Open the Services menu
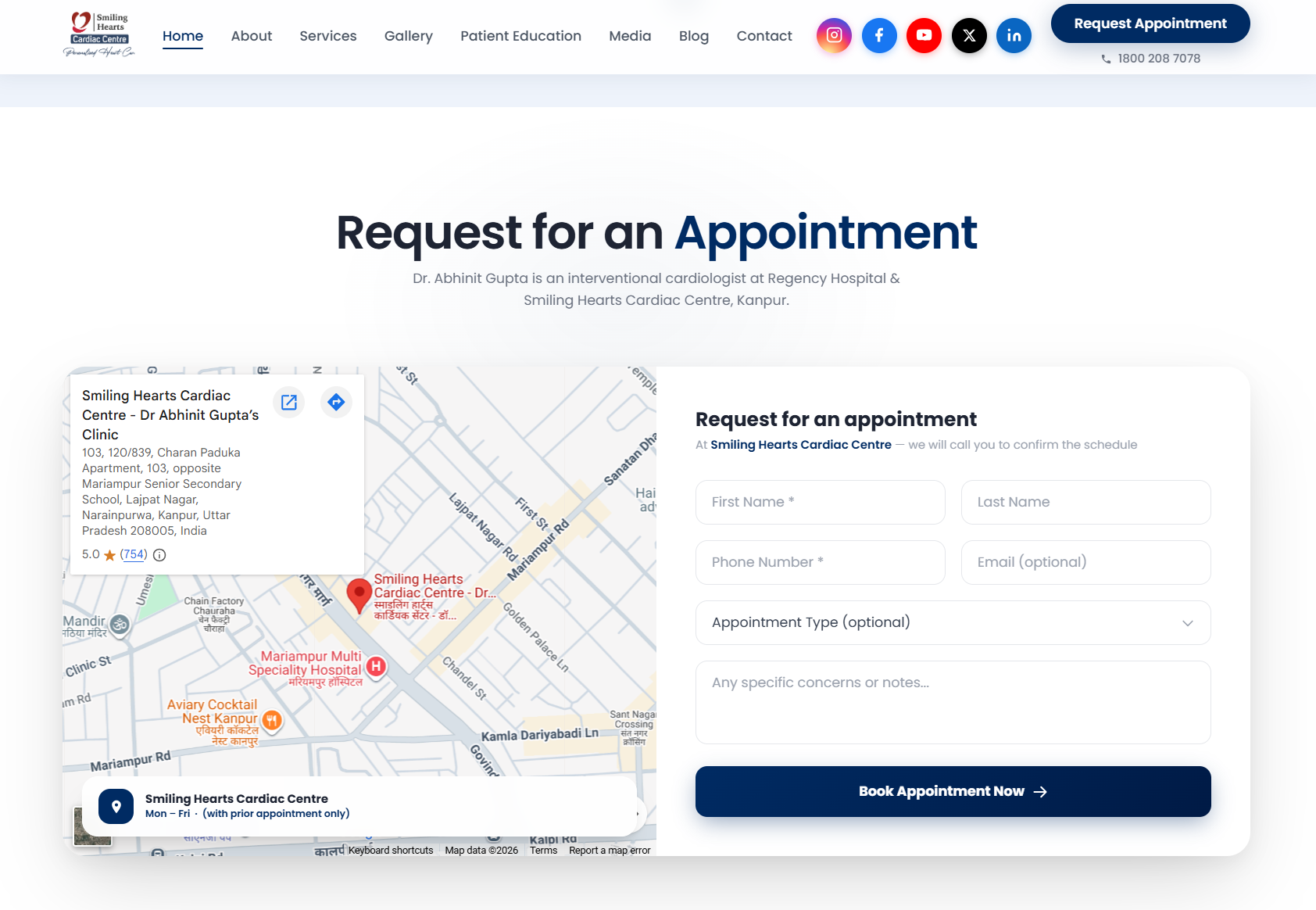 [x=328, y=36]
